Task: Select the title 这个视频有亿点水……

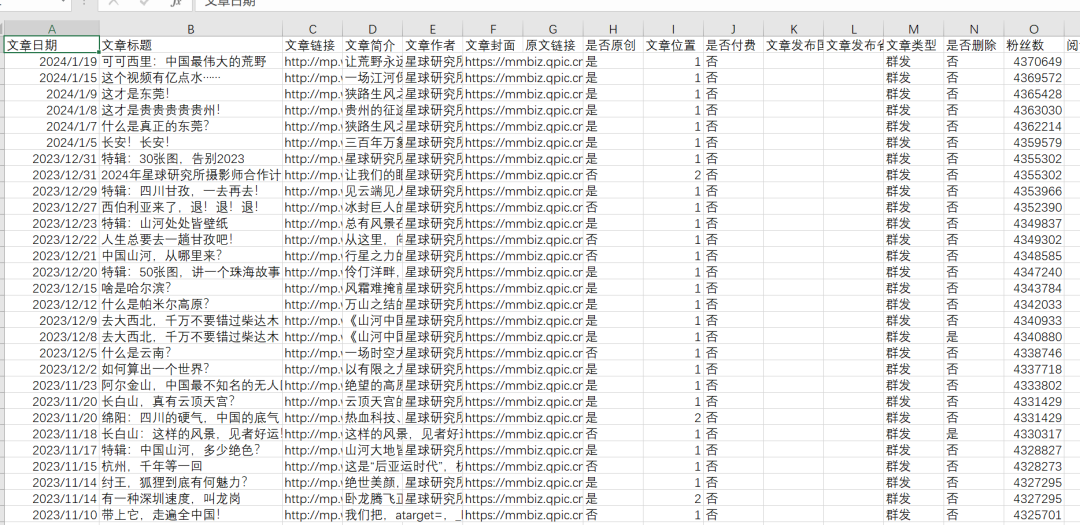Action: pos(191,78)
